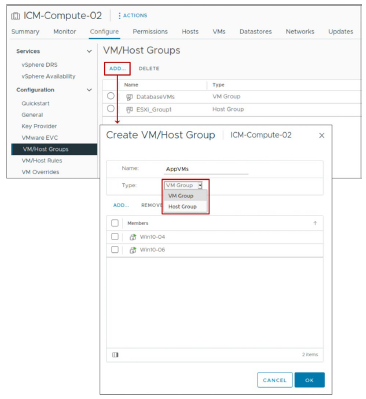Open vSphere Availability settings
Screen dimensions: 366x399
tap(48, 76)
